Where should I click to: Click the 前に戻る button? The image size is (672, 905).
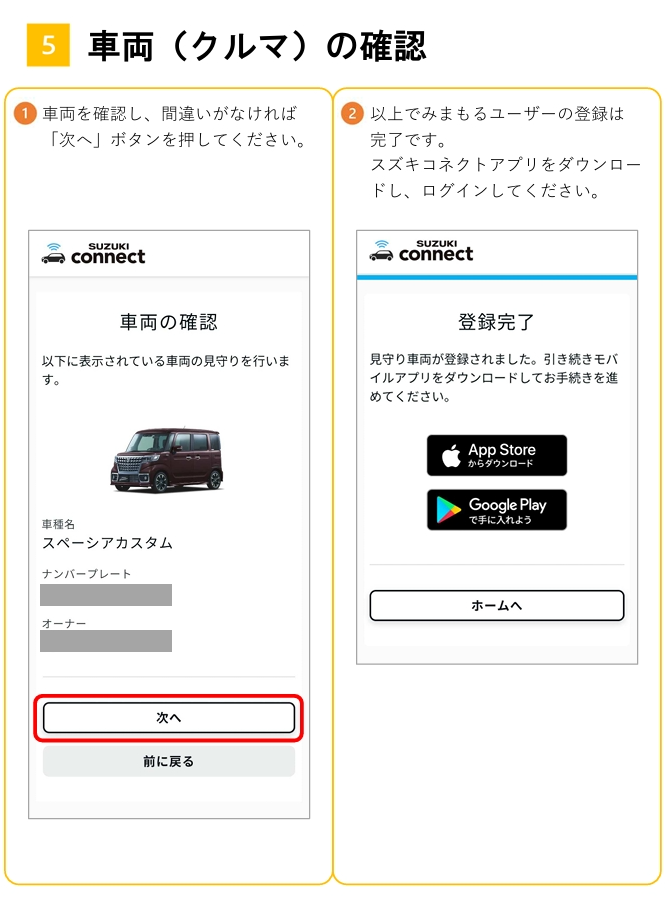coord(169,761)
